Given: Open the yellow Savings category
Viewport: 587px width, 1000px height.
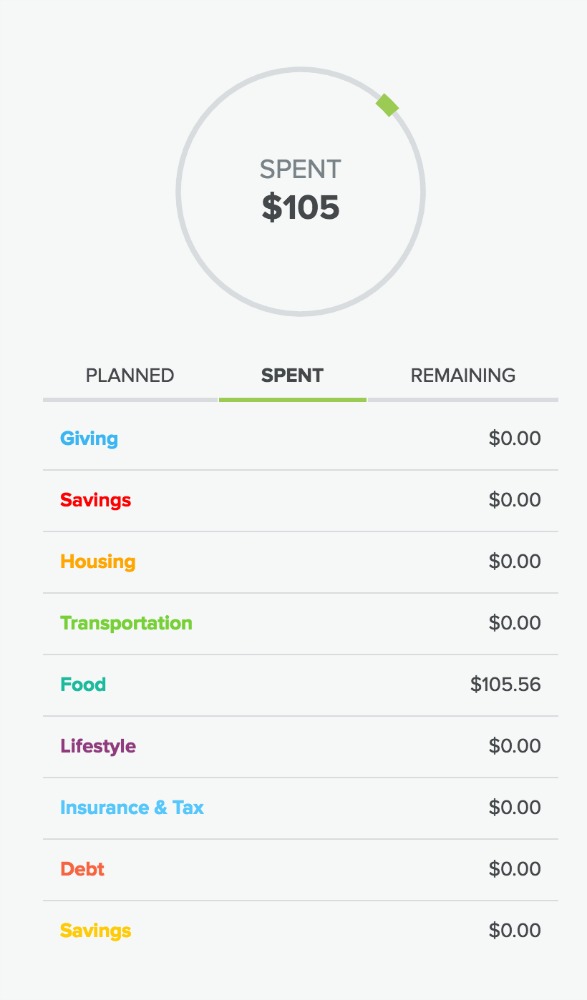Looking at the screenshot, I should [95, 930].
